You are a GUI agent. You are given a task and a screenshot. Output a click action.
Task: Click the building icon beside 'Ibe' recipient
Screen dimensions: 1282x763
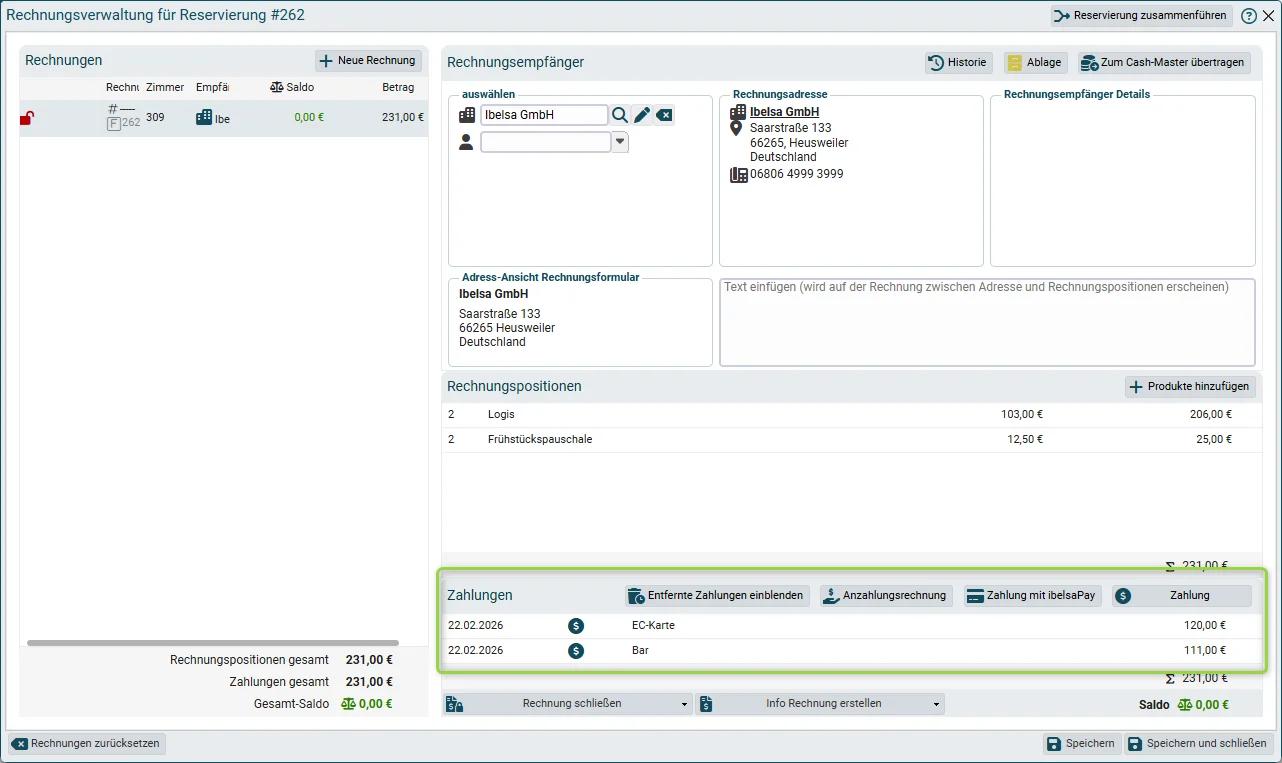pos(204,118)
